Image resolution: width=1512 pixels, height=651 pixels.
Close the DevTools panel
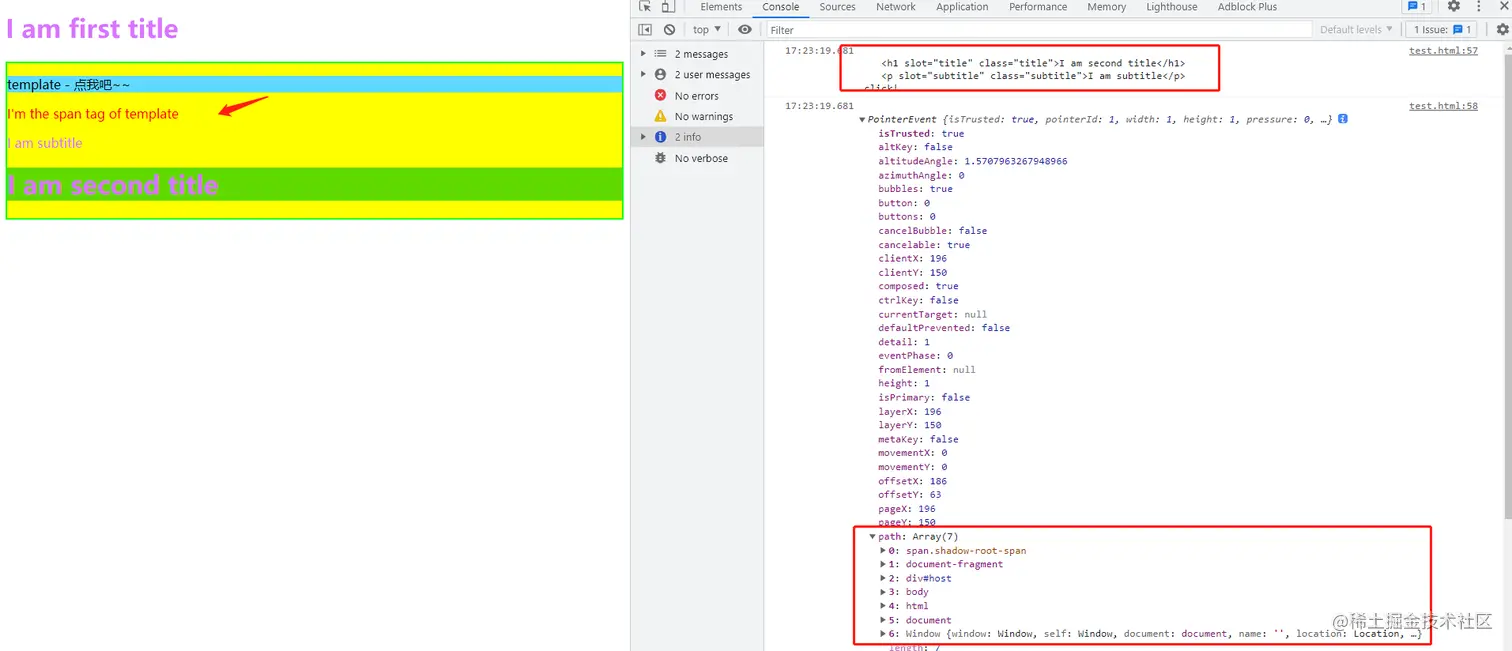coord(1503,6)
